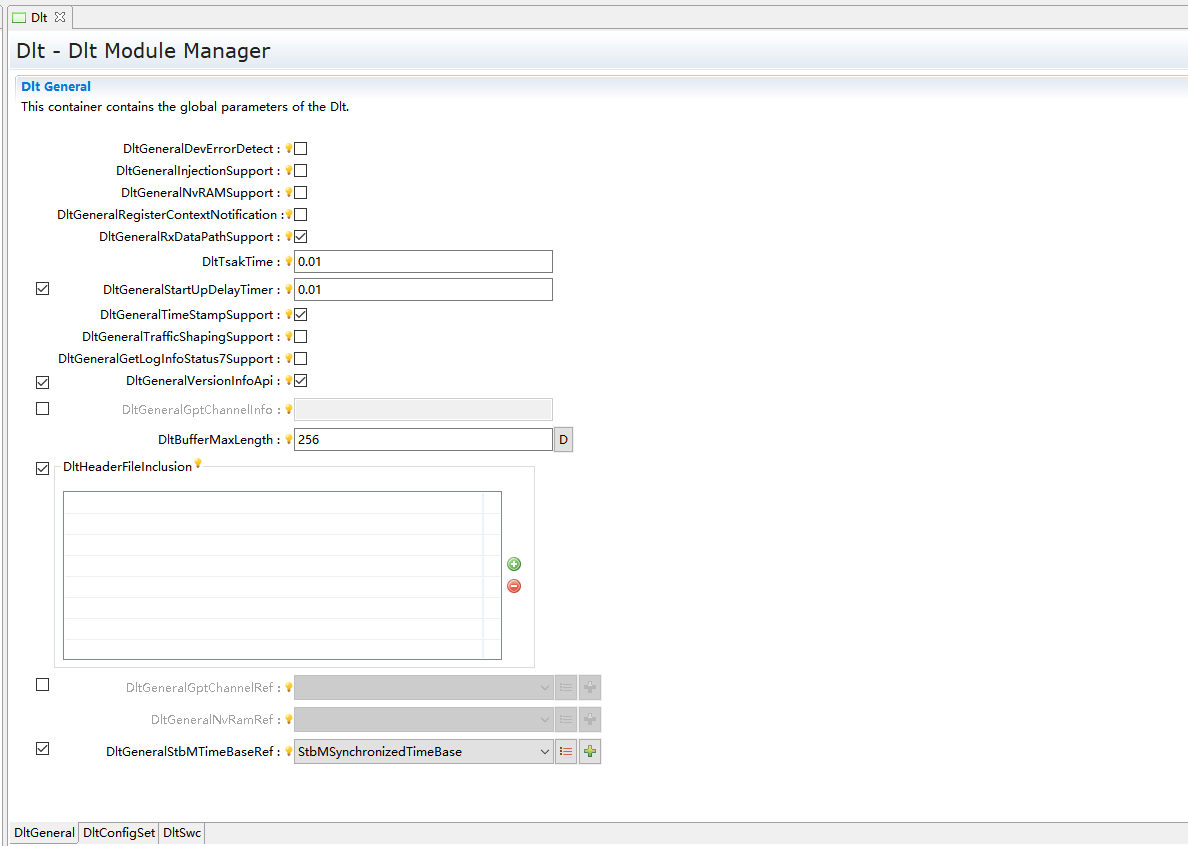Click the lightbulb hint icon beside DltHeaderFileInclusion
The image size is (1188, 846).
coord(198,463)
